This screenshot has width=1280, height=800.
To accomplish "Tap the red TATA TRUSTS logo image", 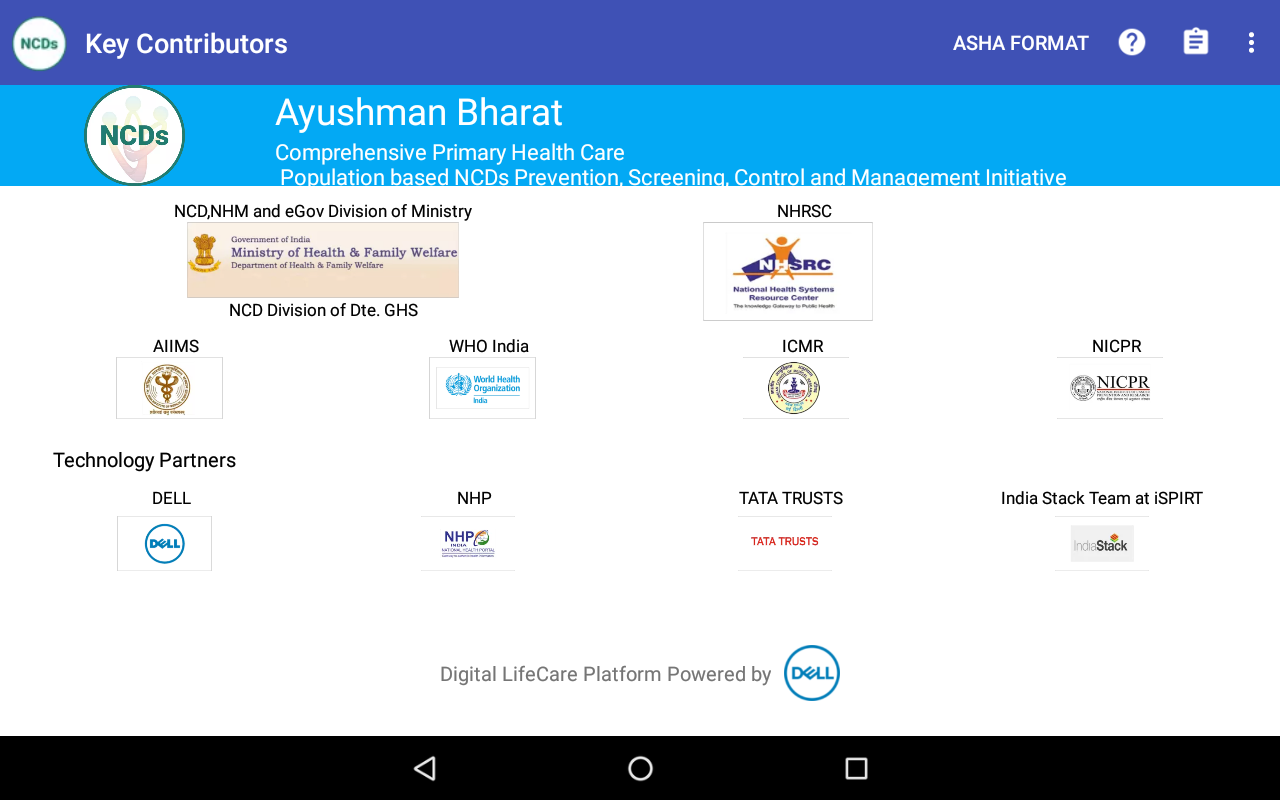I will click(785, 543).
